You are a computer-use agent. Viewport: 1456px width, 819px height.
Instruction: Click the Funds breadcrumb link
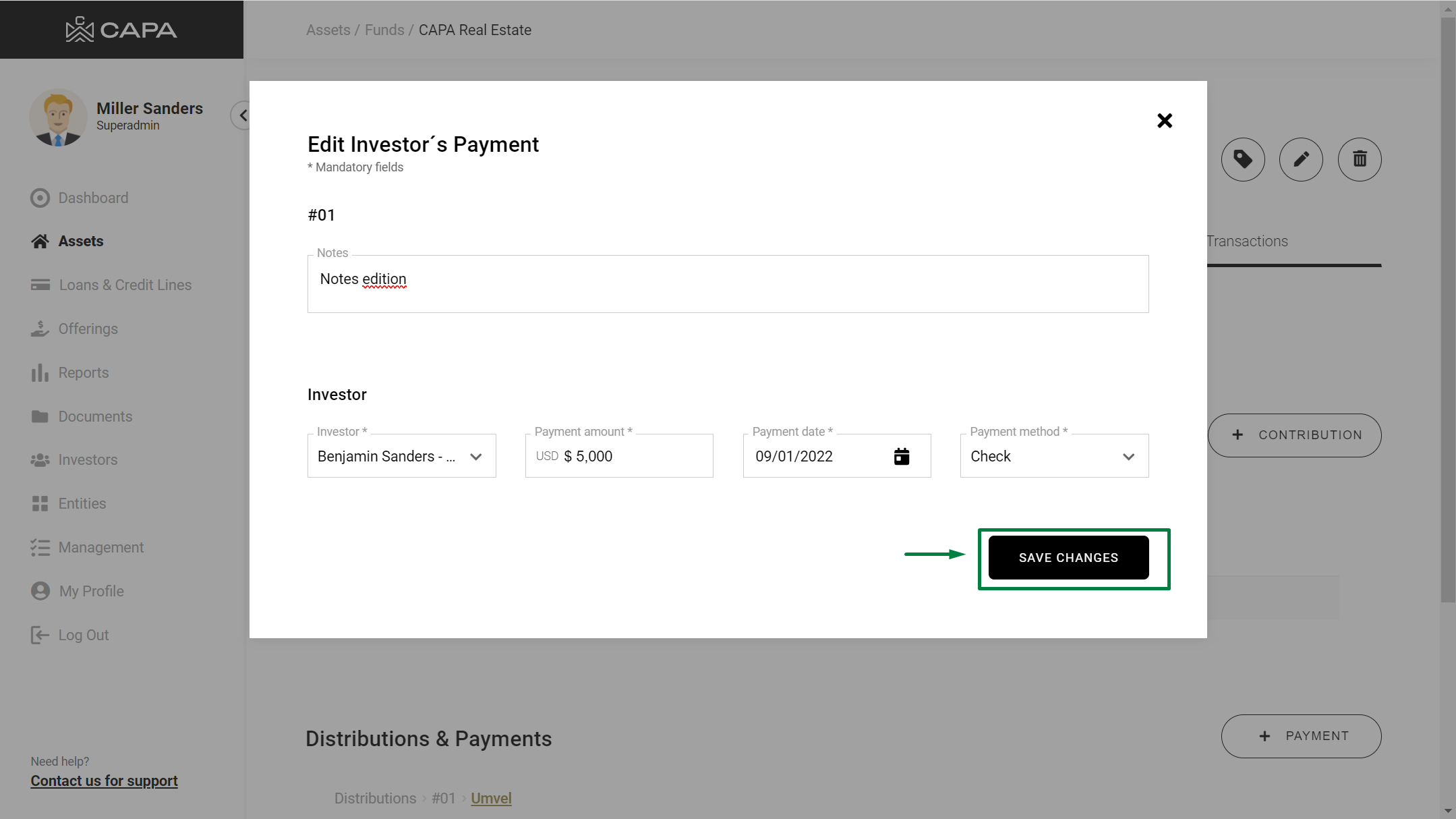384,30
